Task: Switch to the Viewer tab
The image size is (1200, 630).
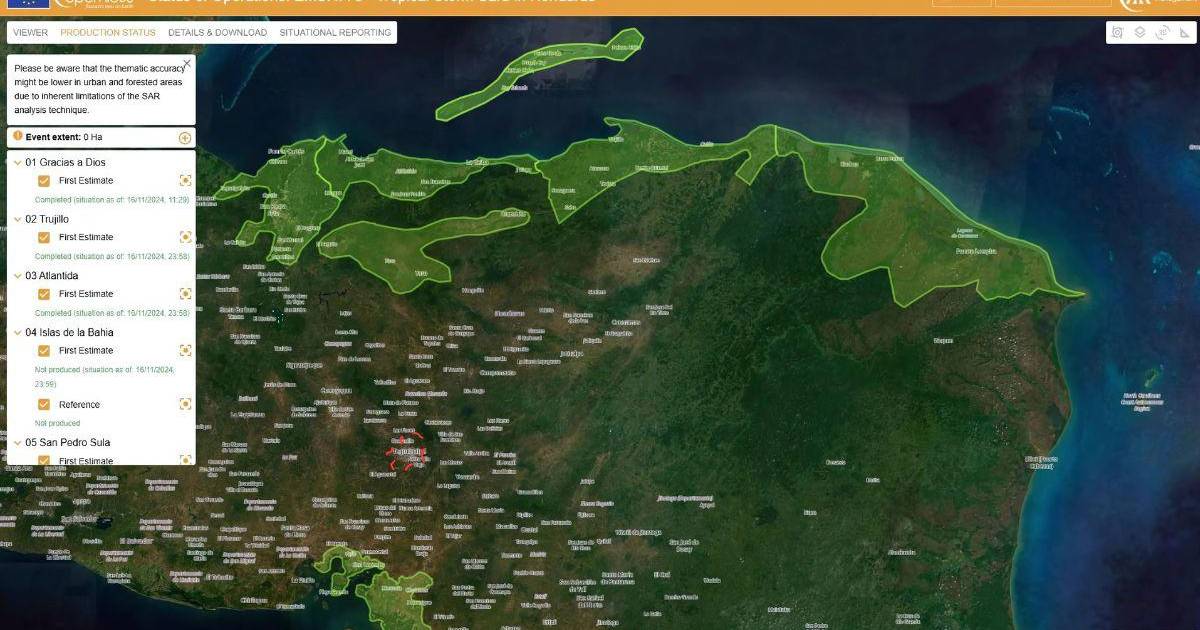Action: point(30,33)
